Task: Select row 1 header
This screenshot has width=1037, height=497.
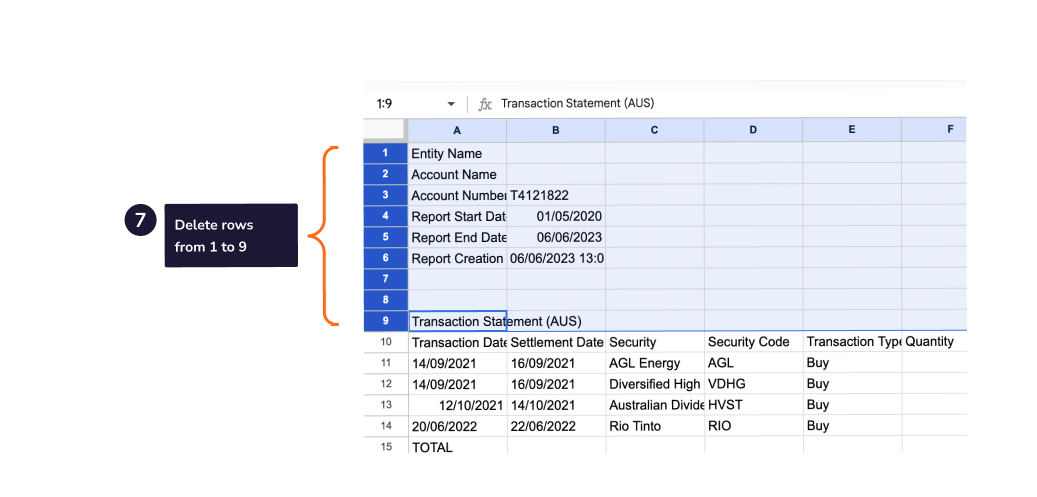Action: coord(386,153)
